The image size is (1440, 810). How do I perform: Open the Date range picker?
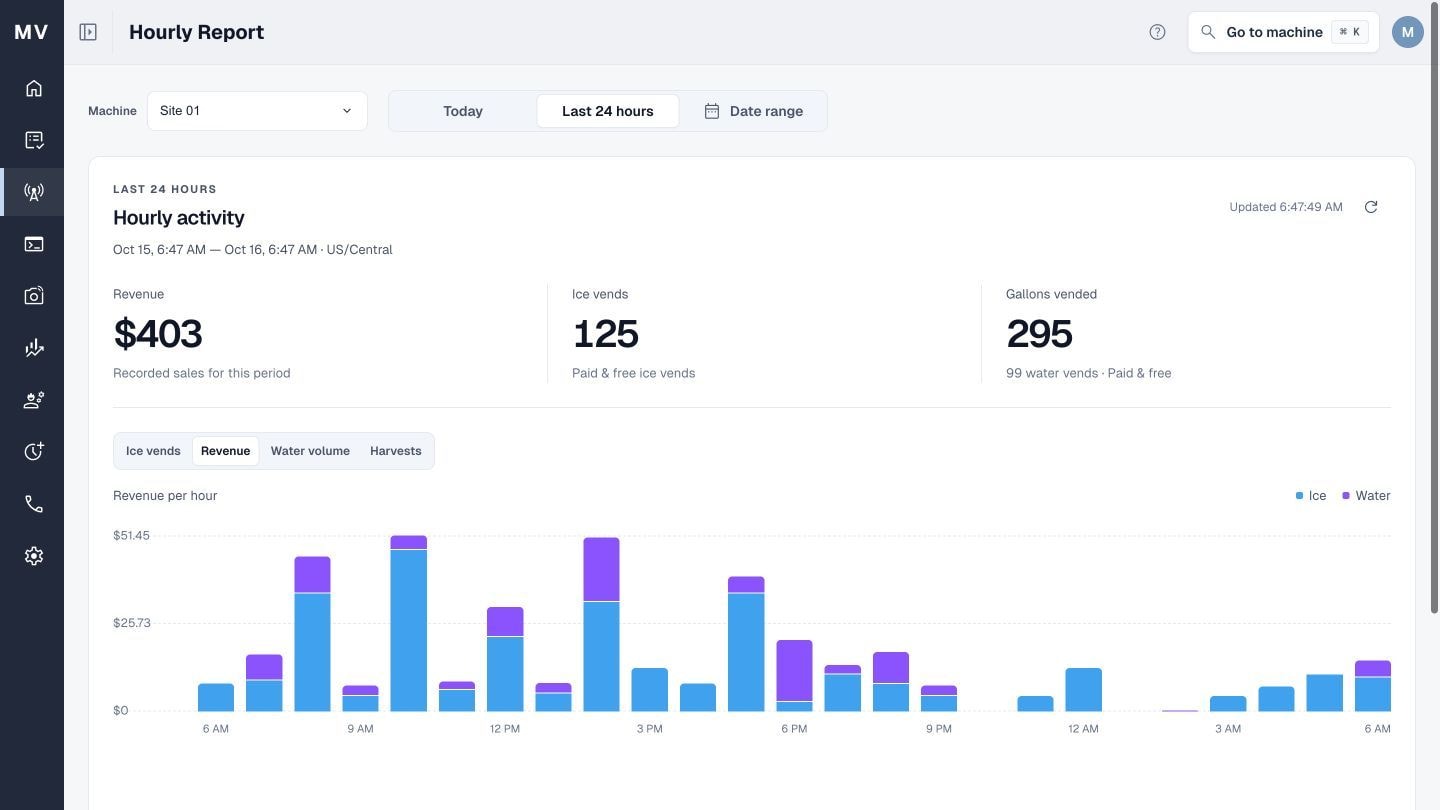753,111
